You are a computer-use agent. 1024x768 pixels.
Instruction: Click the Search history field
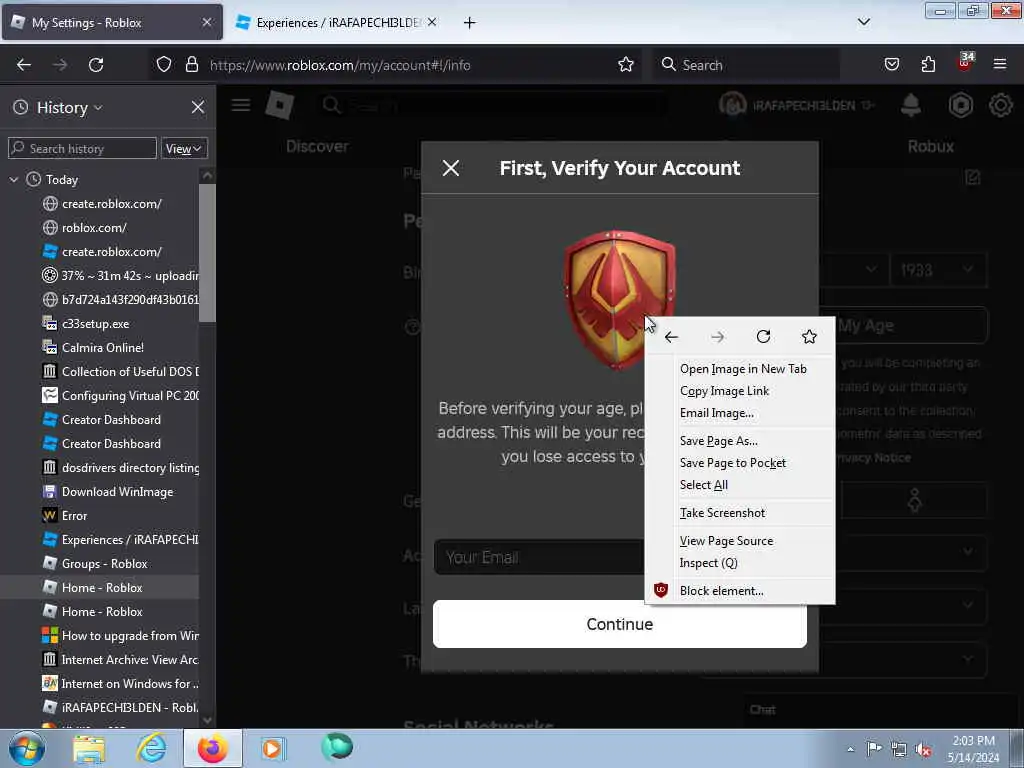click(x=82, y=148)
